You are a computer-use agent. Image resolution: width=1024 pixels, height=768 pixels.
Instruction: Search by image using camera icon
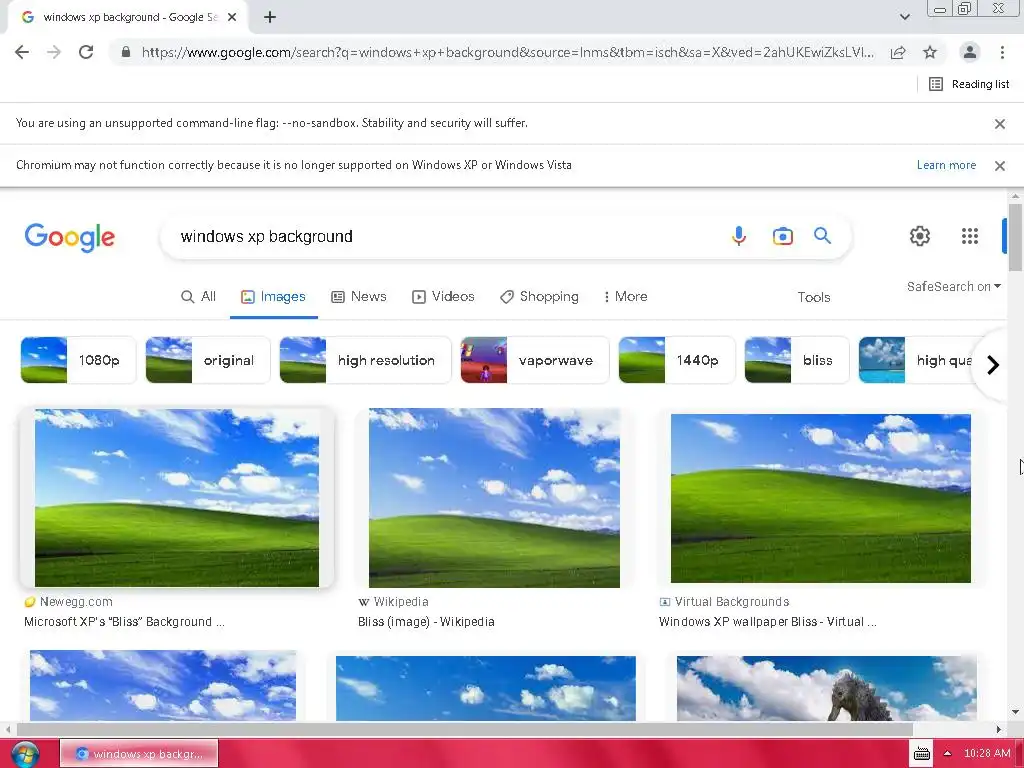tap(782, 236)
